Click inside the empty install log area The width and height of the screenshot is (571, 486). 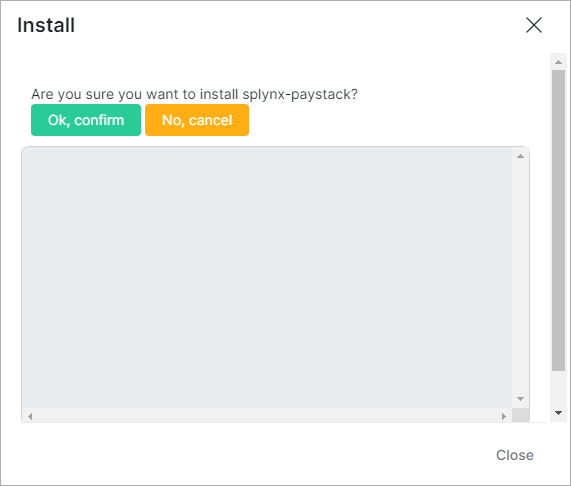click(267, 277)
